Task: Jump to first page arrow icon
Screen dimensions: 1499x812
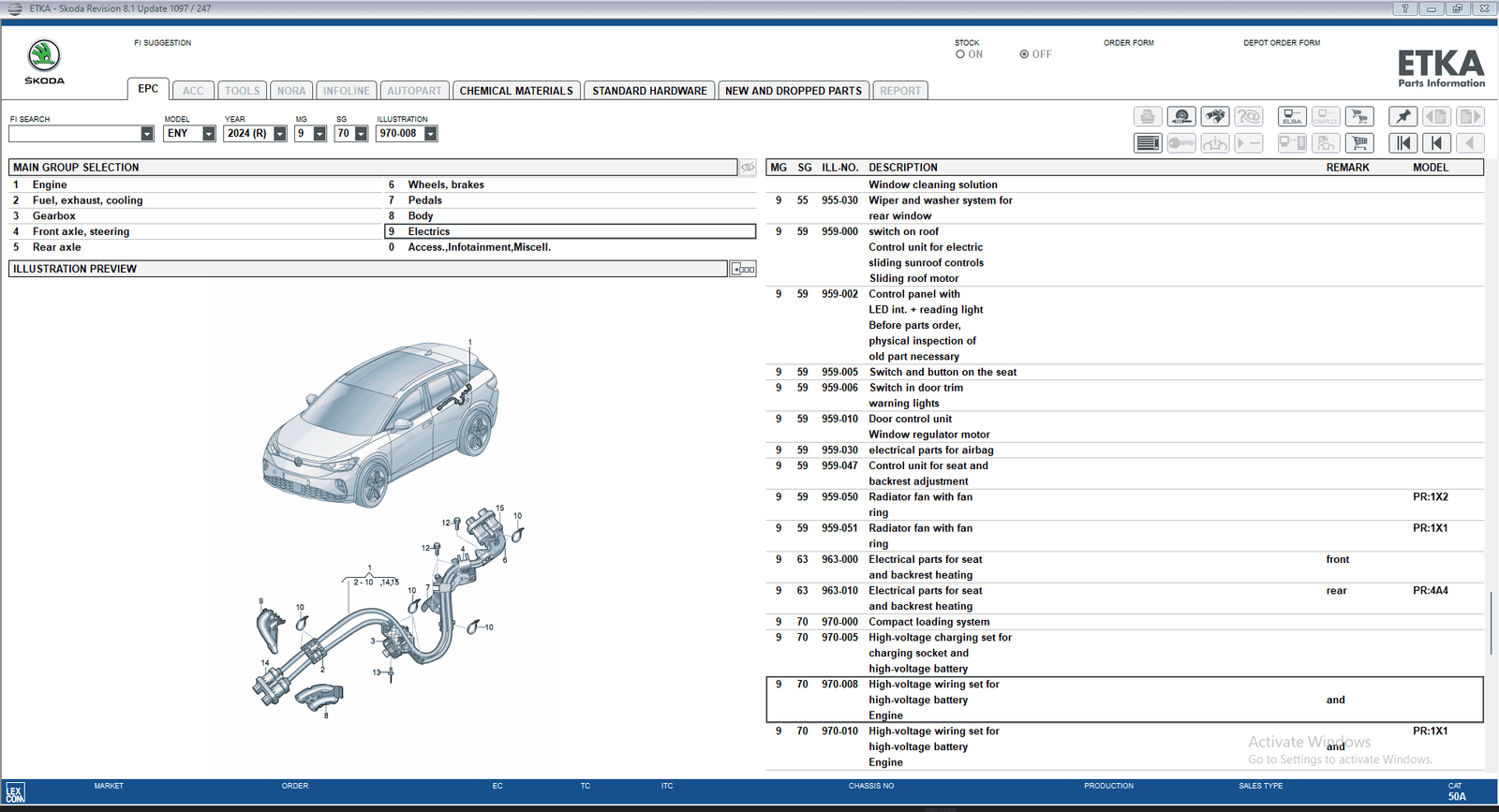Action: 1403,143
